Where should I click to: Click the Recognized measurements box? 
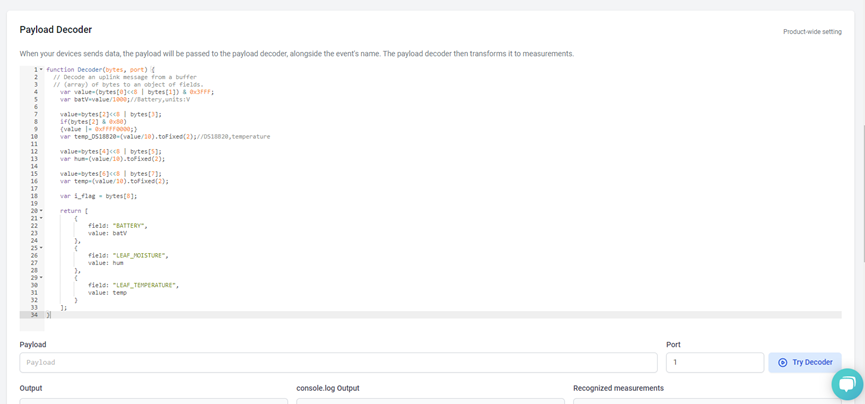coord(707,401)
